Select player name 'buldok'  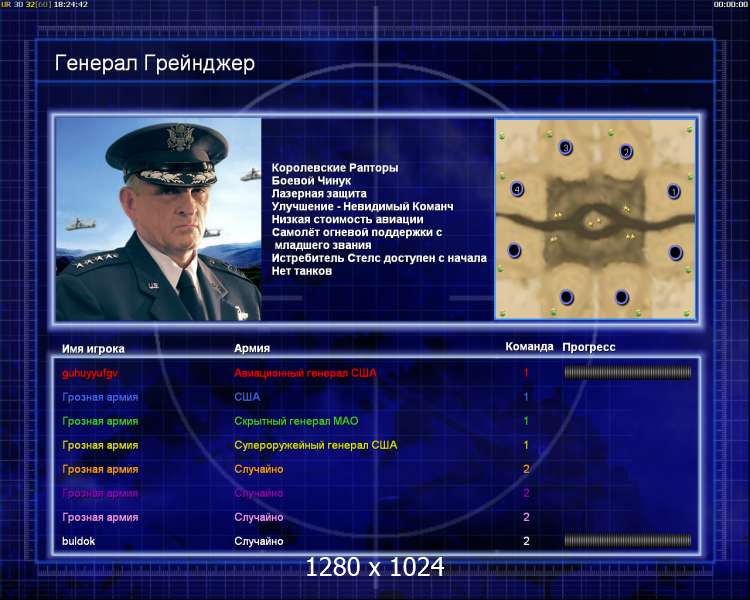(78, 541)
